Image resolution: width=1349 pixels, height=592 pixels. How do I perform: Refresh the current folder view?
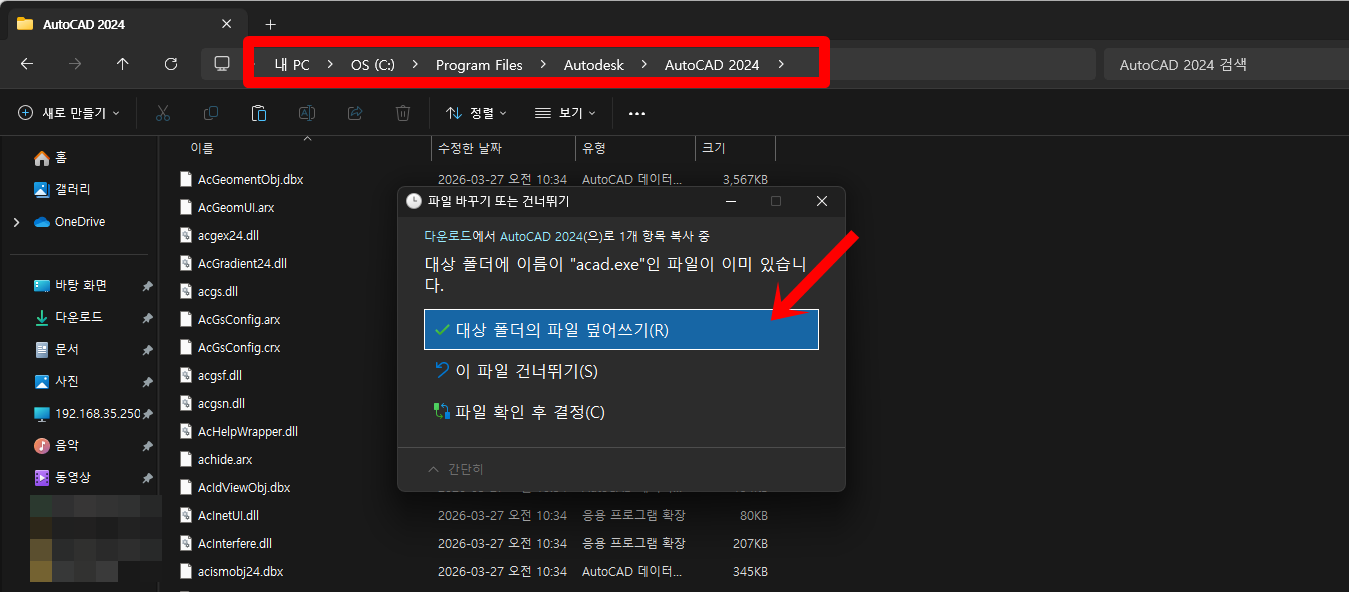pyautogui.click(x=171, y=64)
